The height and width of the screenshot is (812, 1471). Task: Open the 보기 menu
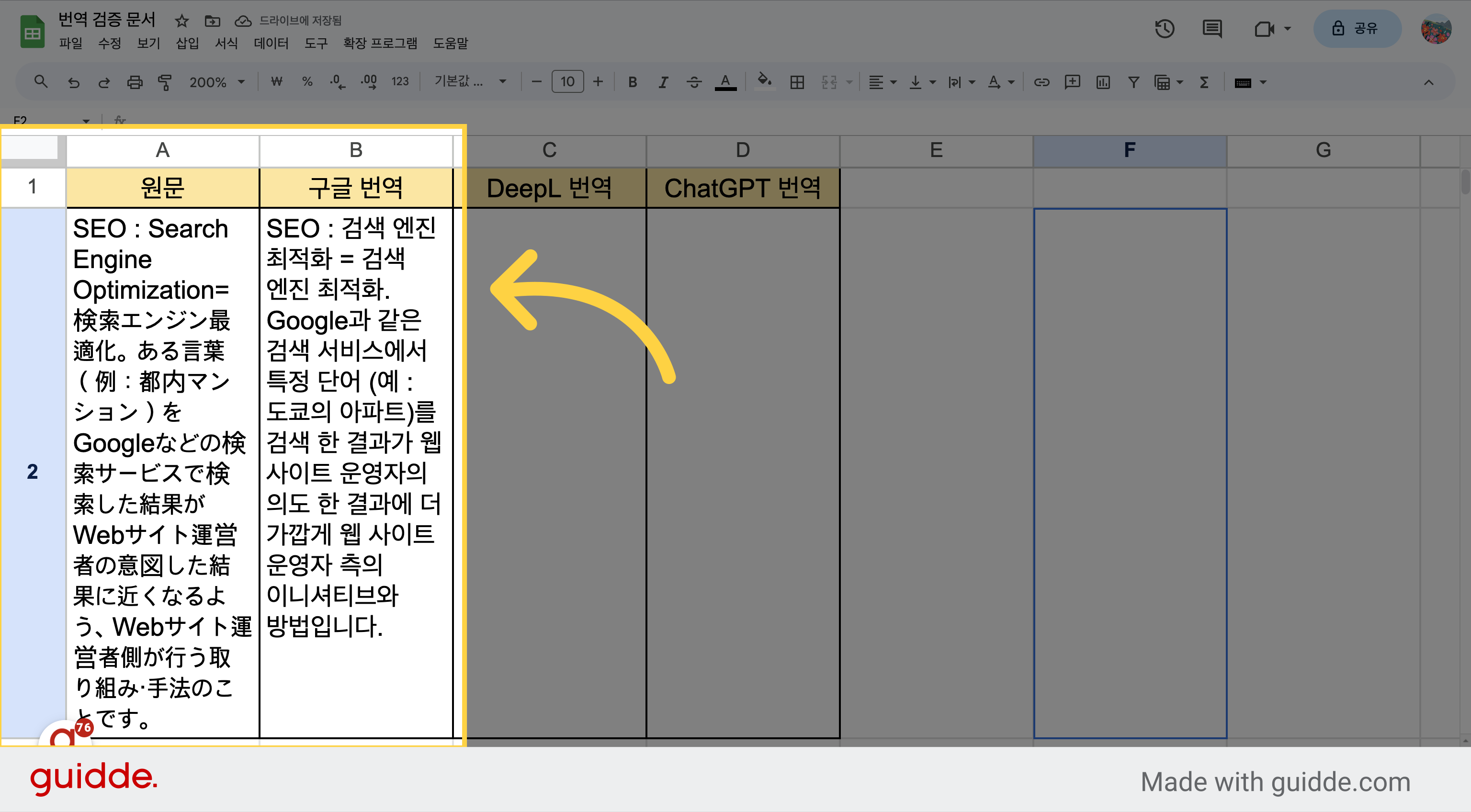[148, 44]
